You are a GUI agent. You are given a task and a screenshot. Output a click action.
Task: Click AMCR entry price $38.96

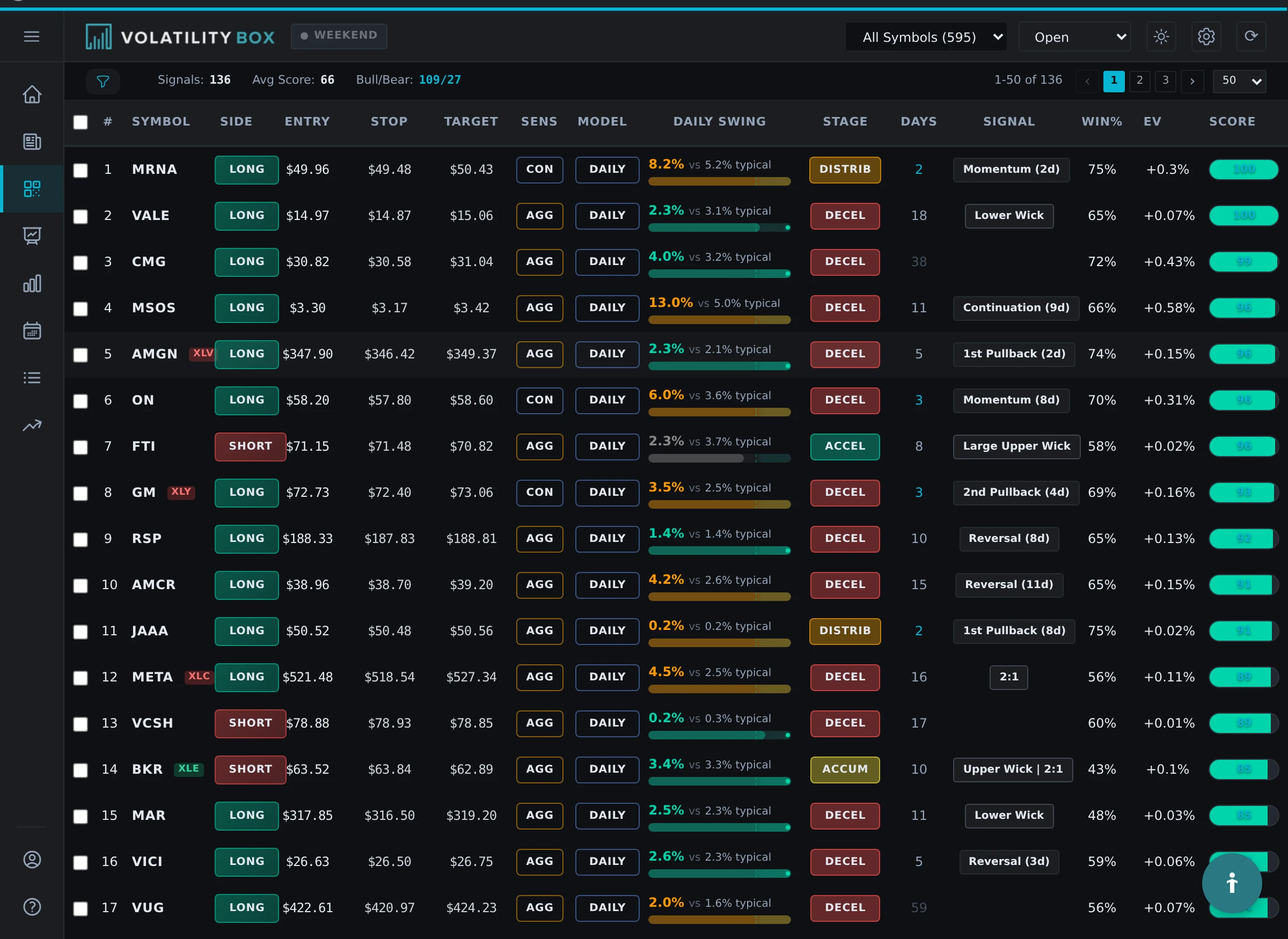[x=308, y=585]
